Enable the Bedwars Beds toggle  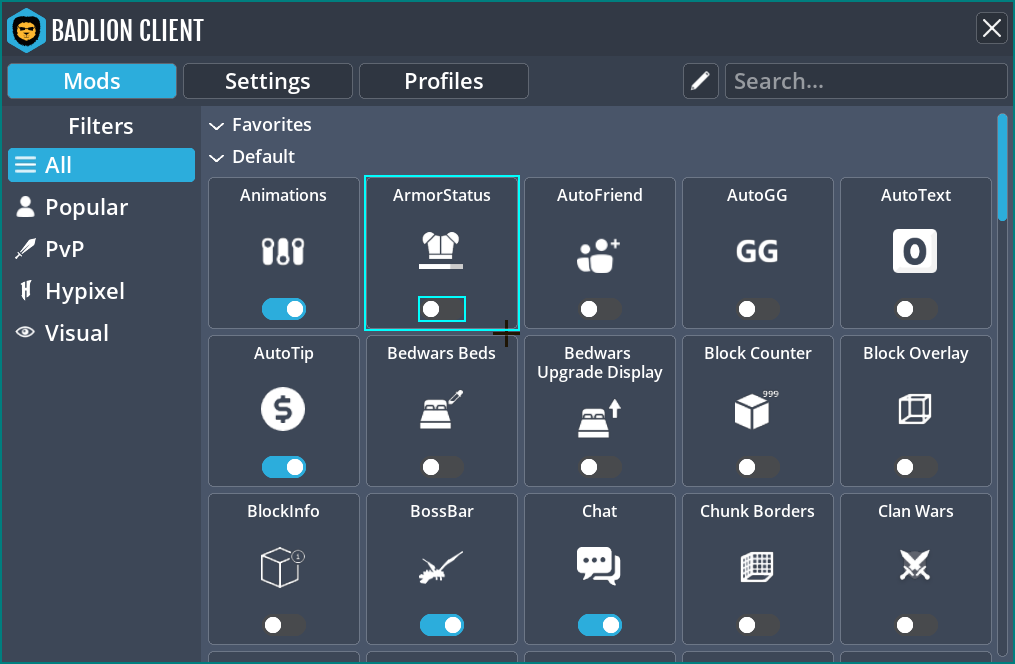441,467
